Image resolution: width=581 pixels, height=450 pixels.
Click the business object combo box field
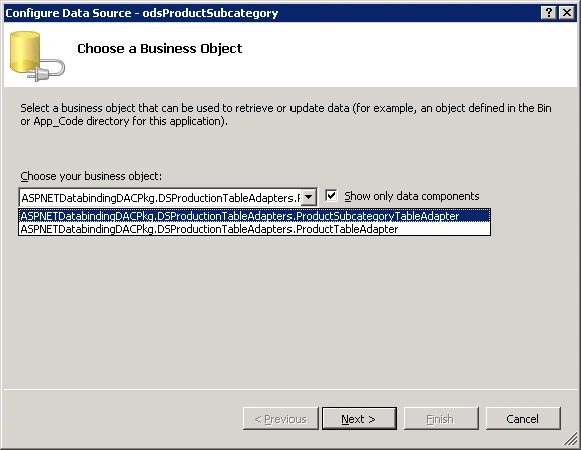[x=167, y=197]
